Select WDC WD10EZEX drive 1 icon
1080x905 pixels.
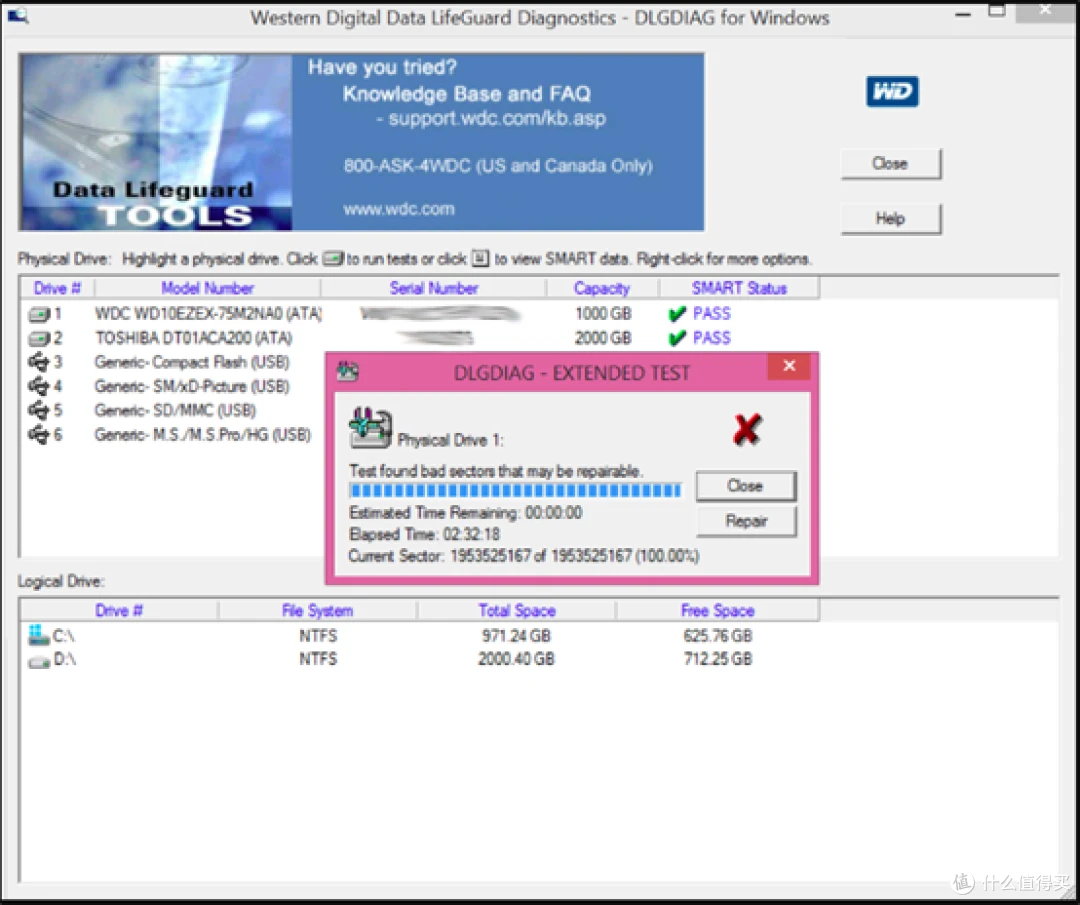[x=39, y=314]
